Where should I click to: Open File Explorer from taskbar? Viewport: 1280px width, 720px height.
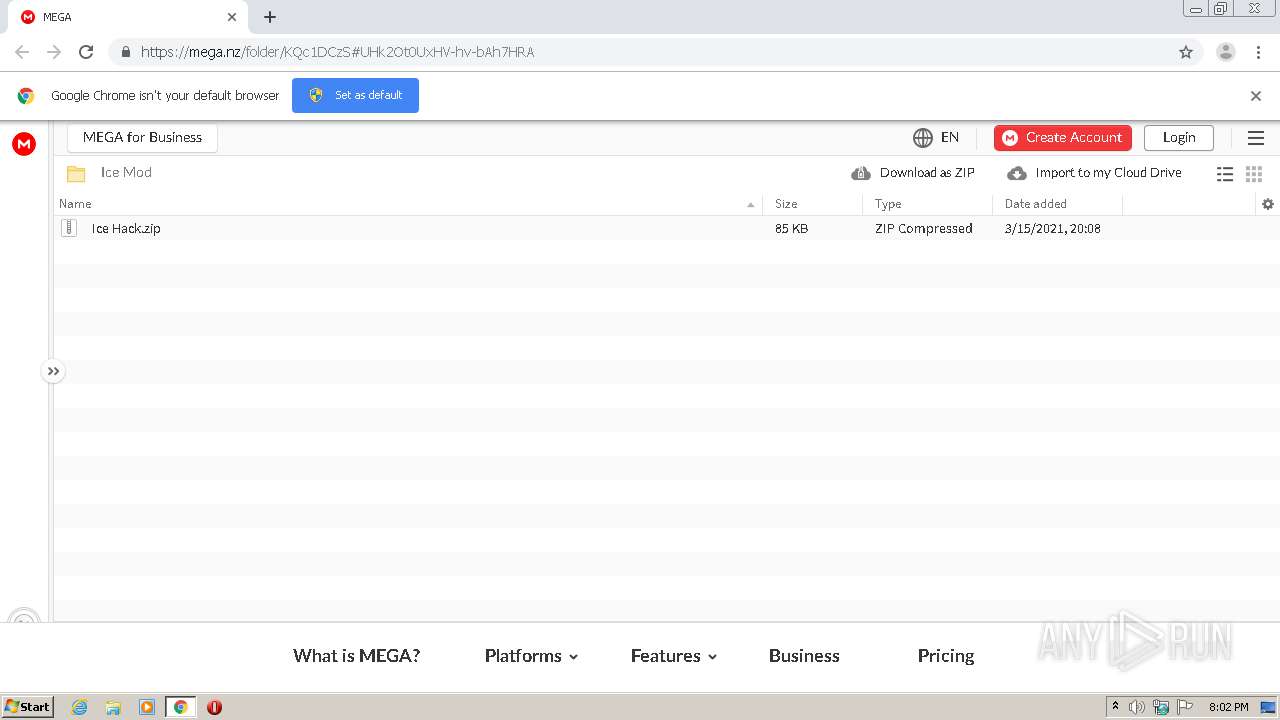[113, 707]
